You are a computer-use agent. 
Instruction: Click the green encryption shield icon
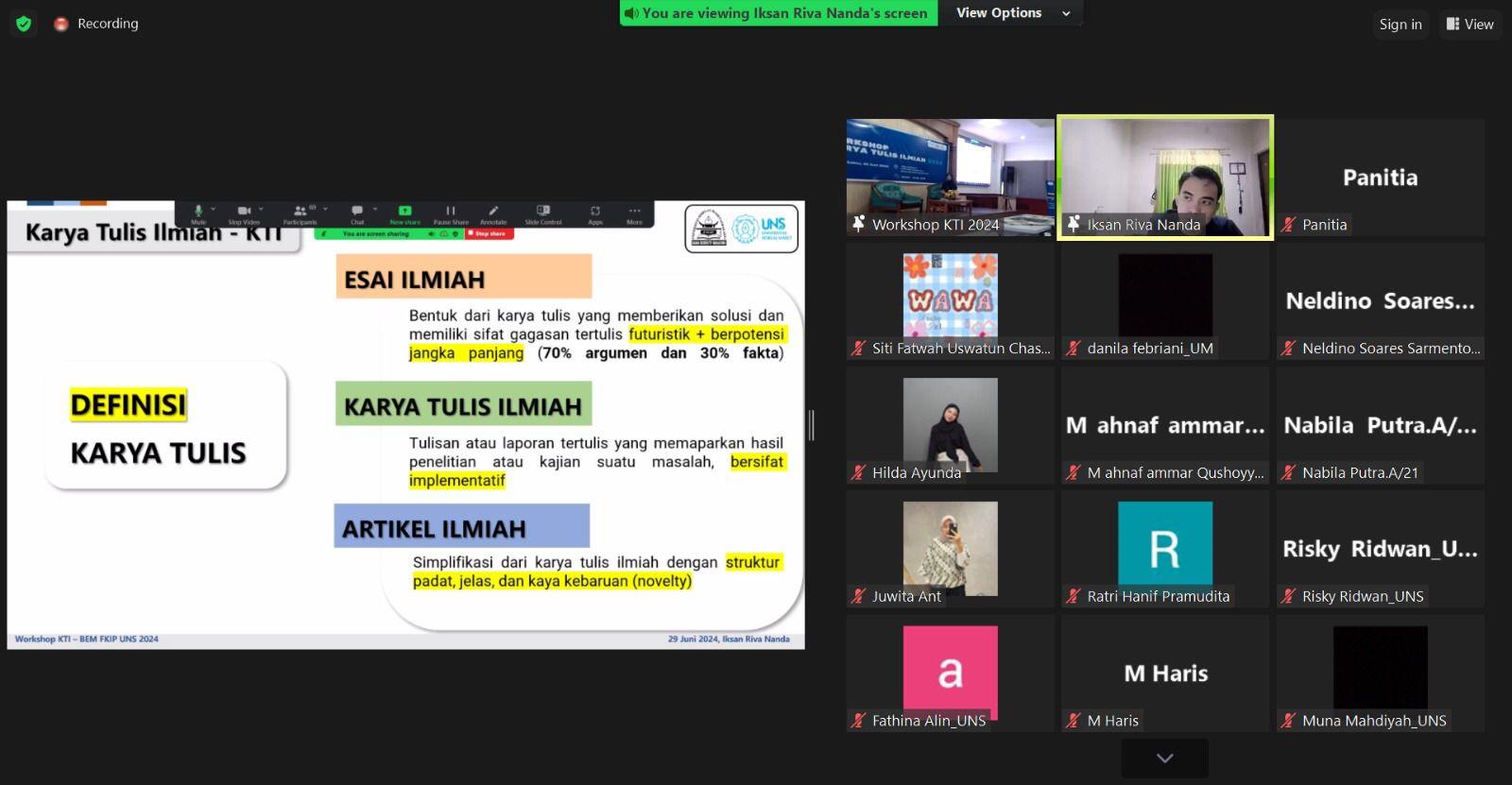[24, 24]
